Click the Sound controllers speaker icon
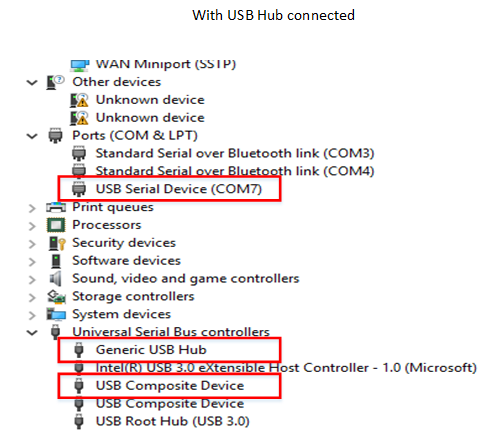Viewport: 502px width, 444px height. [56, 279]
